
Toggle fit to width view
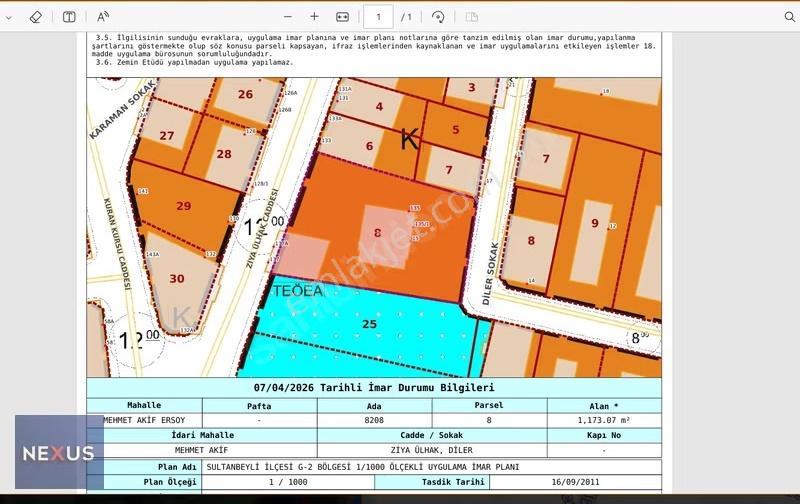pyautogui.click(x=342, y=17)
